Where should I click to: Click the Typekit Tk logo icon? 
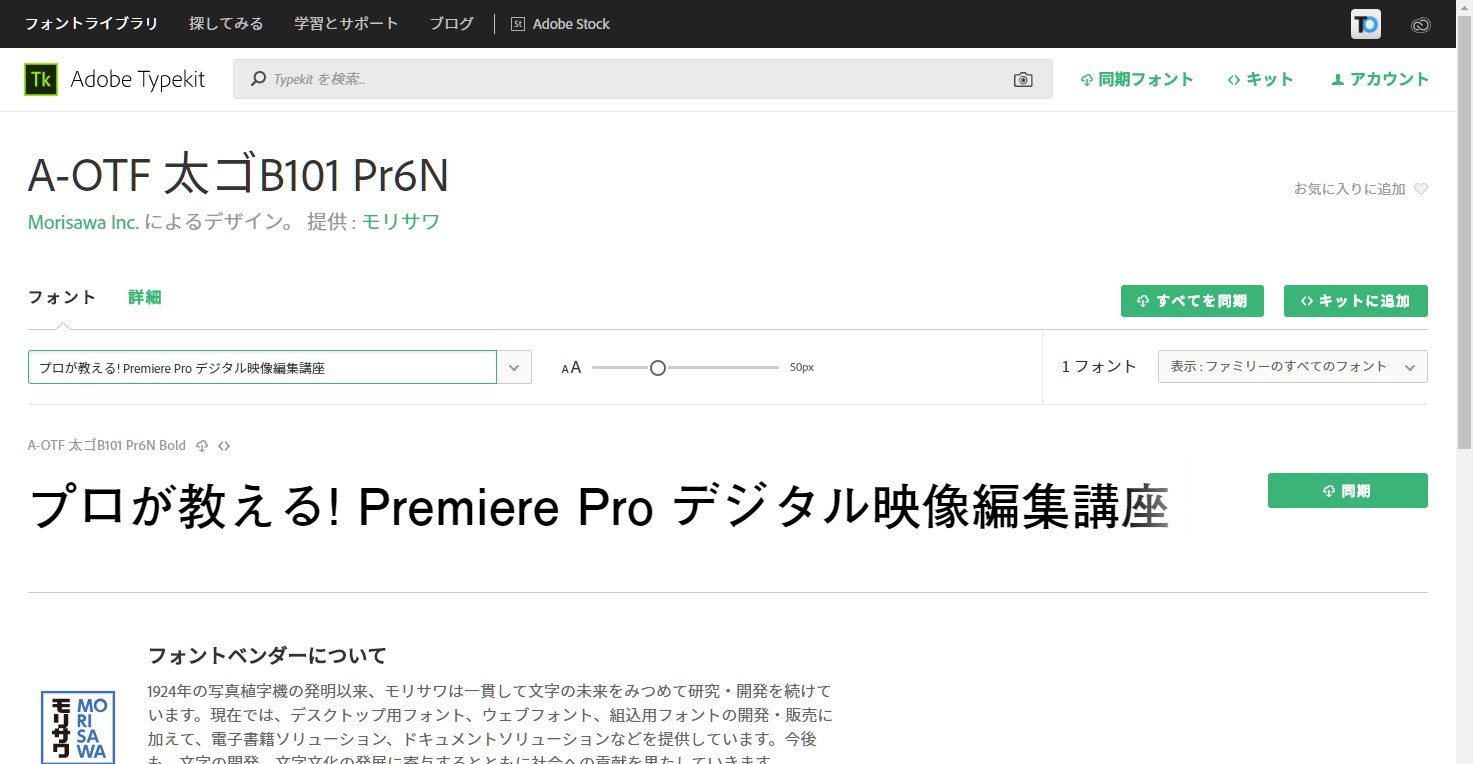coord(41,80)
